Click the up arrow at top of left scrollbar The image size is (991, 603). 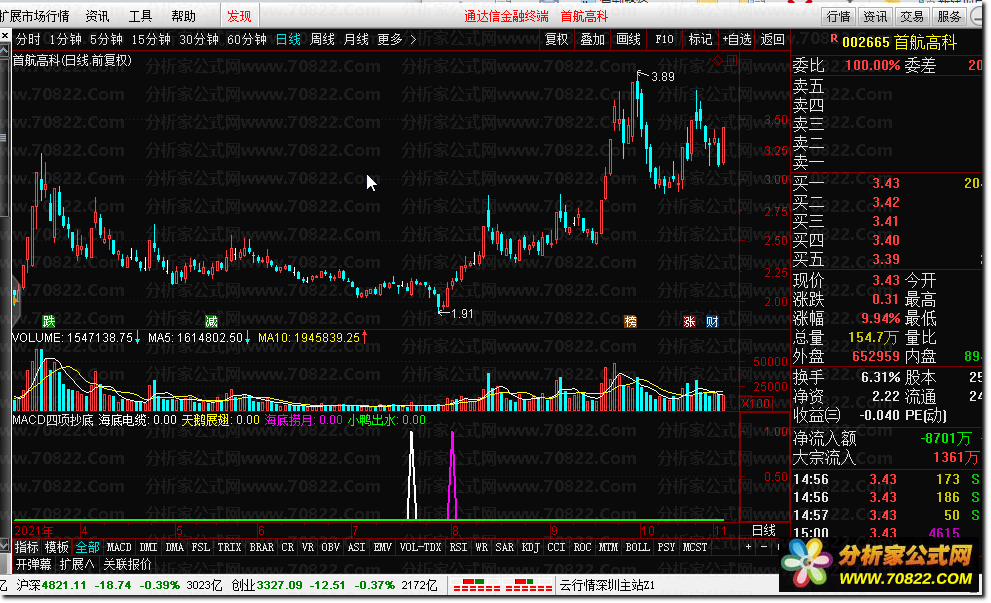(x=4, y=51)
